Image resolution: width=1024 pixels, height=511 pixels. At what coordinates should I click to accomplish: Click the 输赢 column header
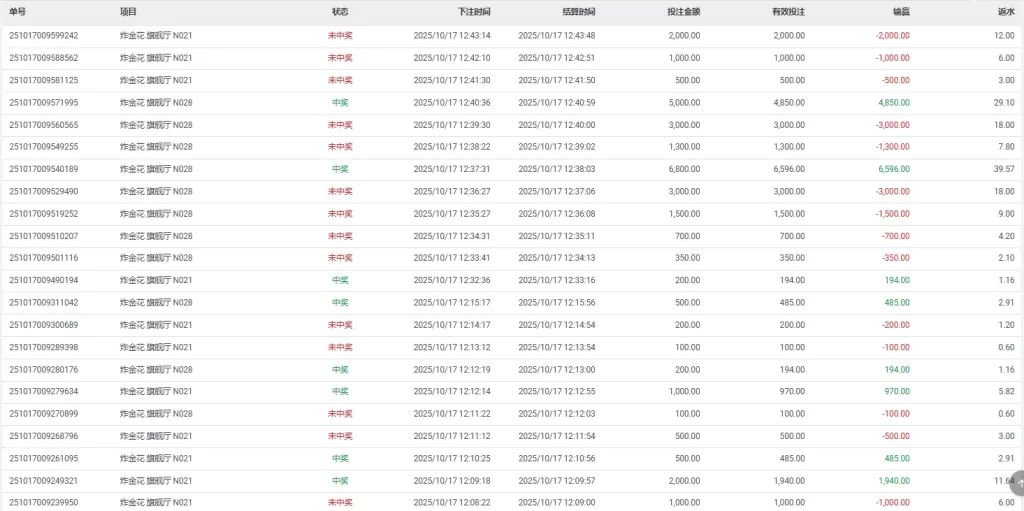point(900,11)
